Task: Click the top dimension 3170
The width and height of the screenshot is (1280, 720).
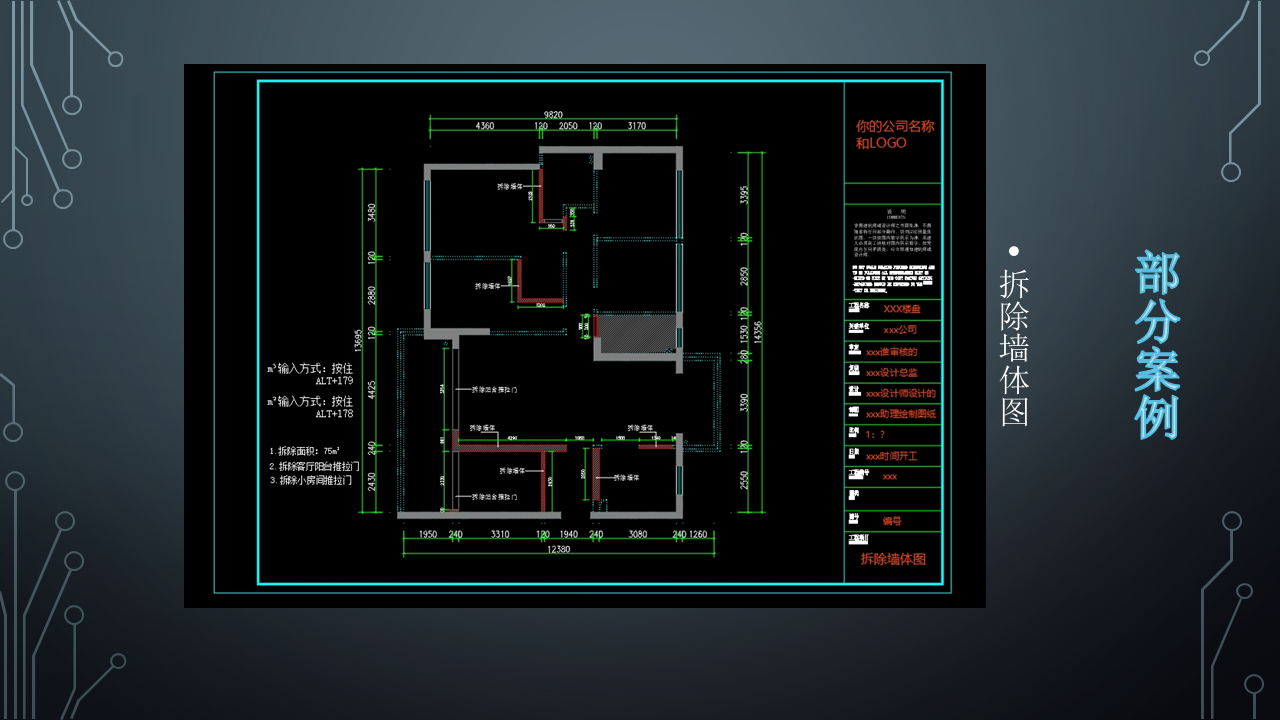Action: (x=637, y=127)
